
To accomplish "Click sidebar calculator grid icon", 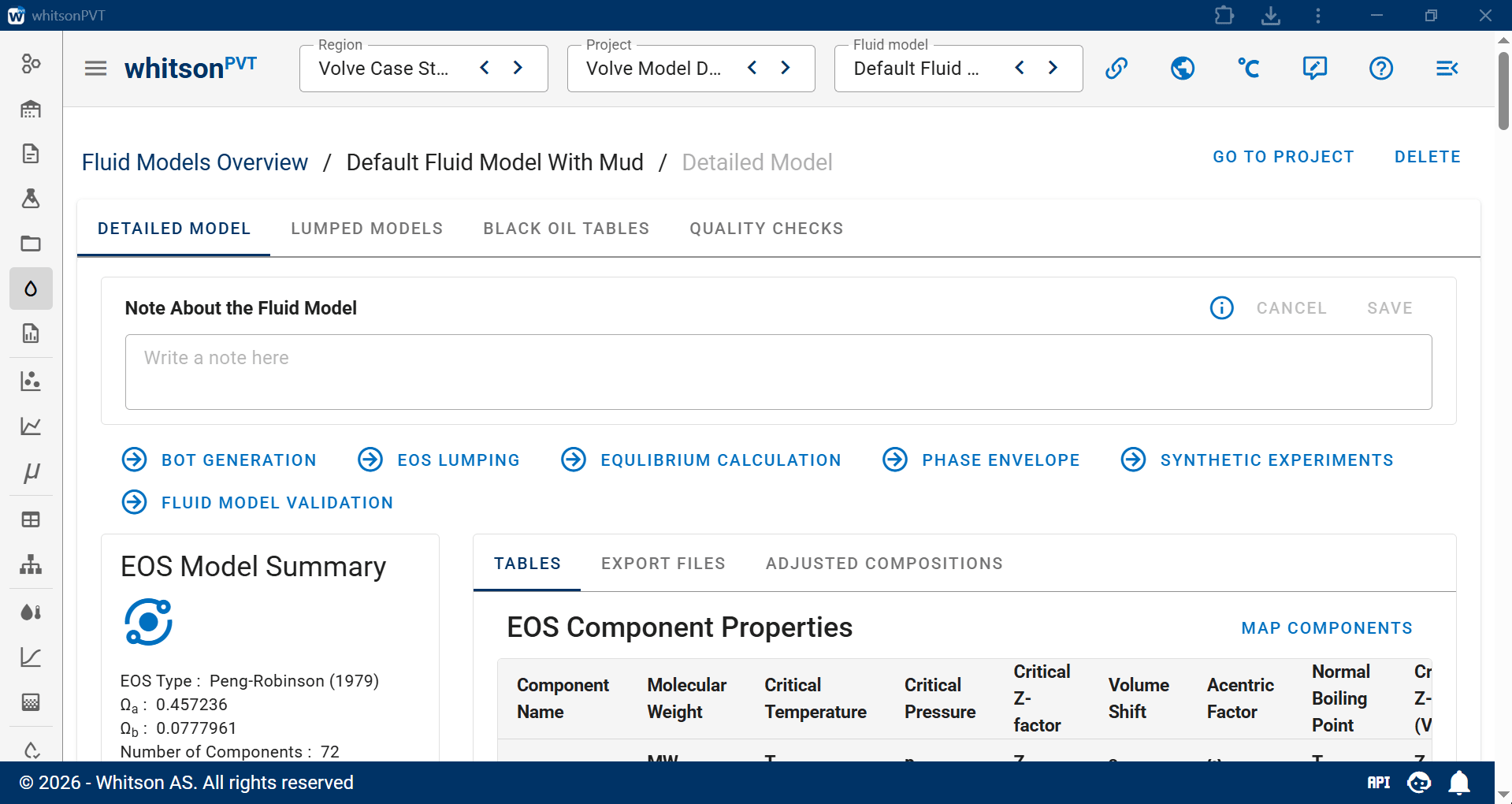I will (x=31, y=702).
